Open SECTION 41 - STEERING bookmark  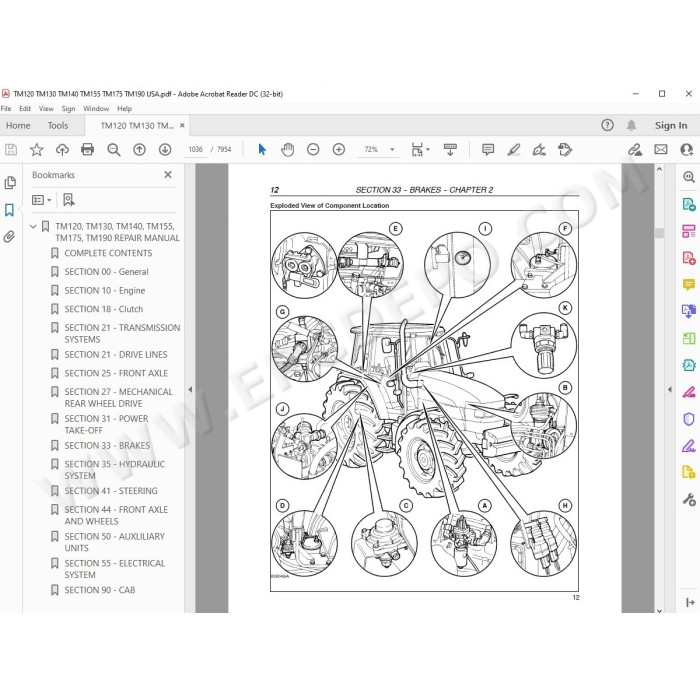tap(111, 491)
